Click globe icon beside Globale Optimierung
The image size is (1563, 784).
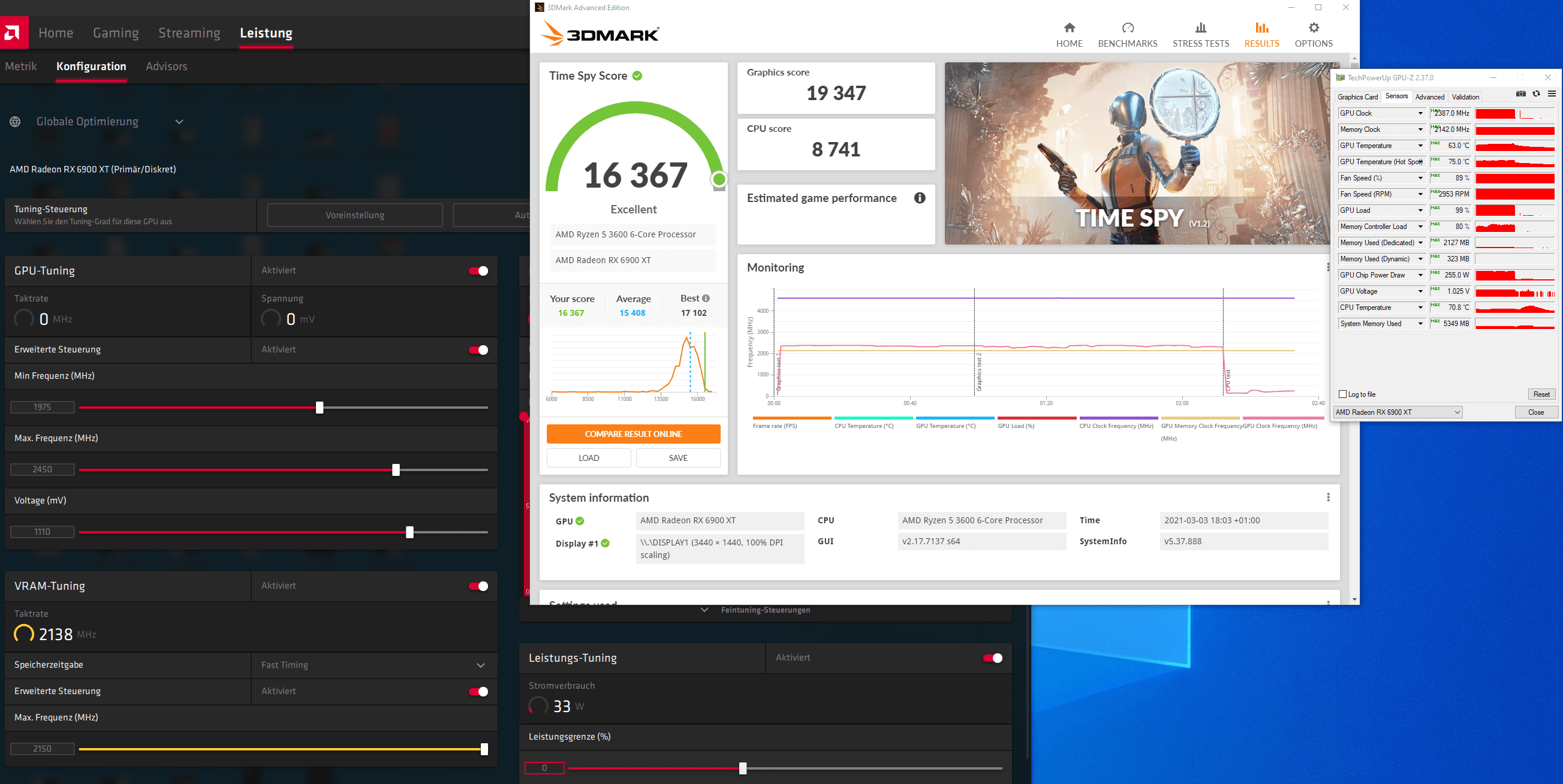pos(15,121)
